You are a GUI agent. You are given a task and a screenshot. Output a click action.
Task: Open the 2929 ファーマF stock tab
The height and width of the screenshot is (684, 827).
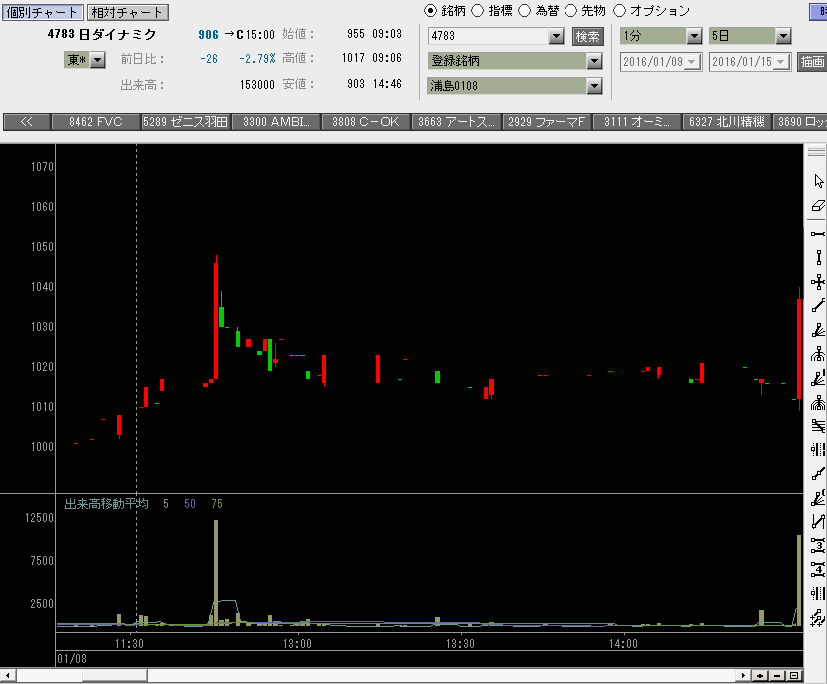[547, 122]
